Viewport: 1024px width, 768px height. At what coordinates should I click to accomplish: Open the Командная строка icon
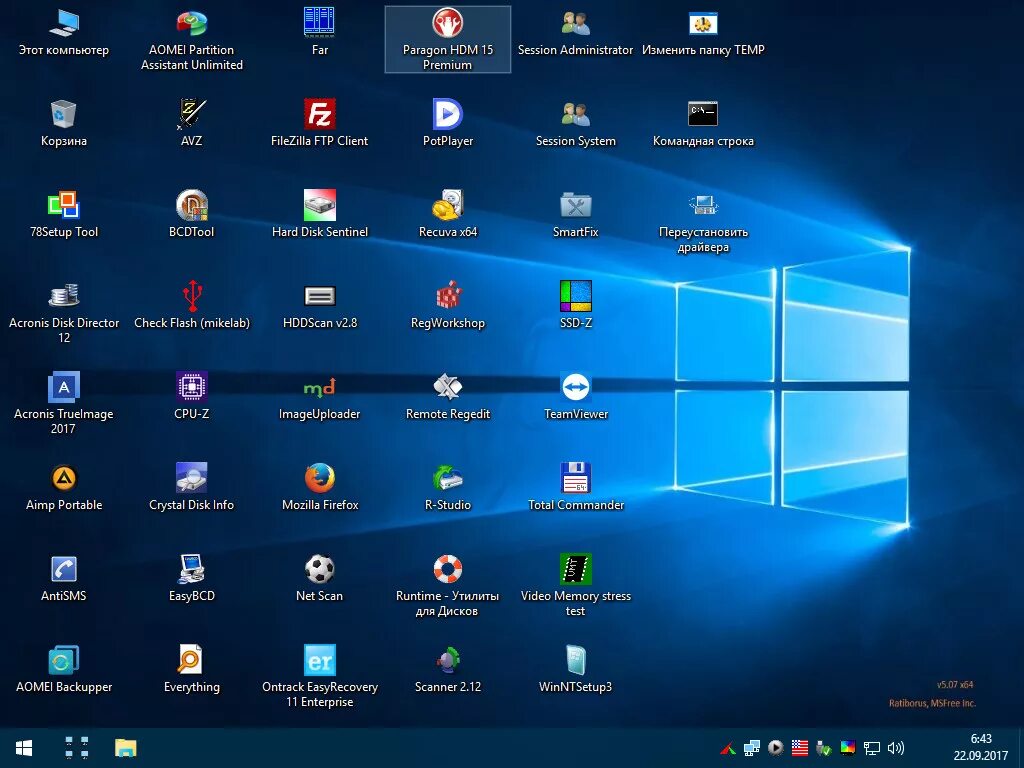tap(703, 123)
